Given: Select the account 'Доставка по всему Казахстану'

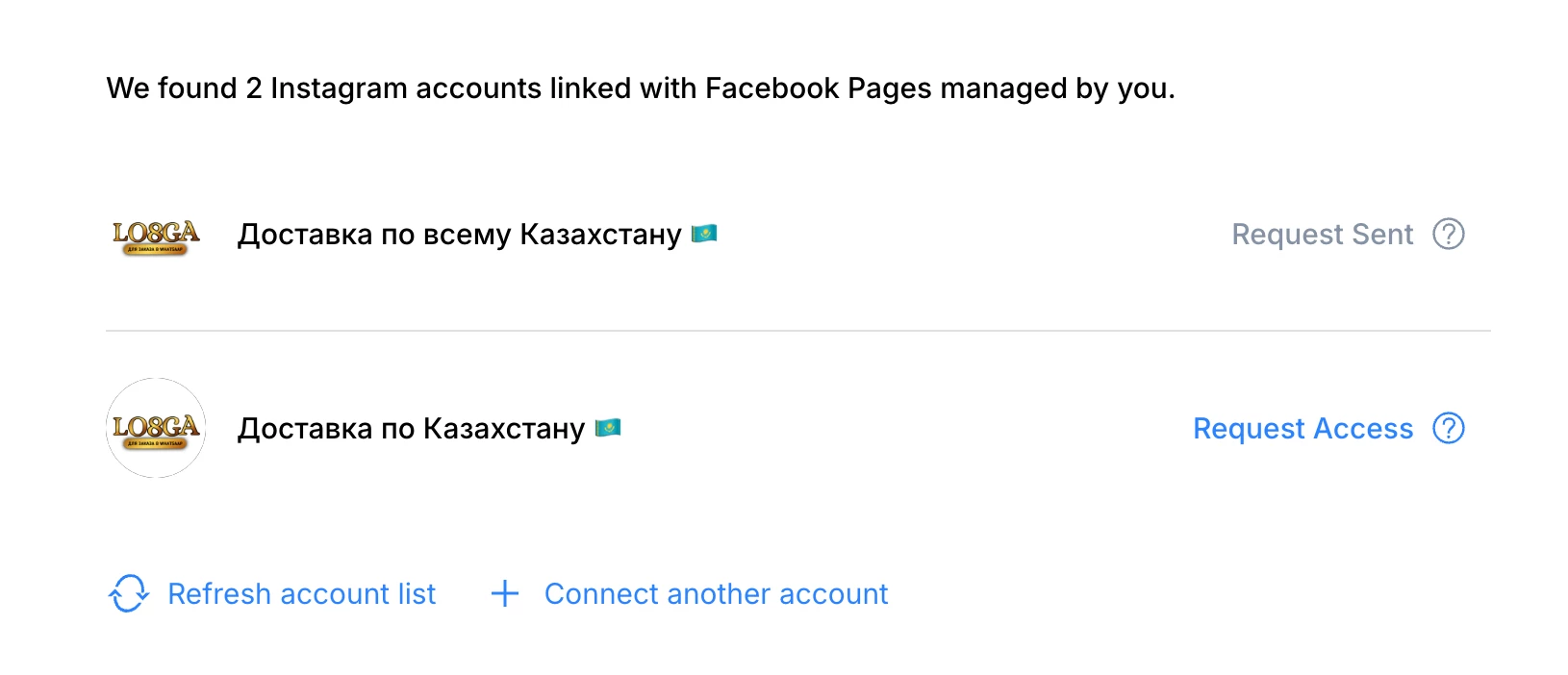Looking at the screenshot, I should point(459,235).
